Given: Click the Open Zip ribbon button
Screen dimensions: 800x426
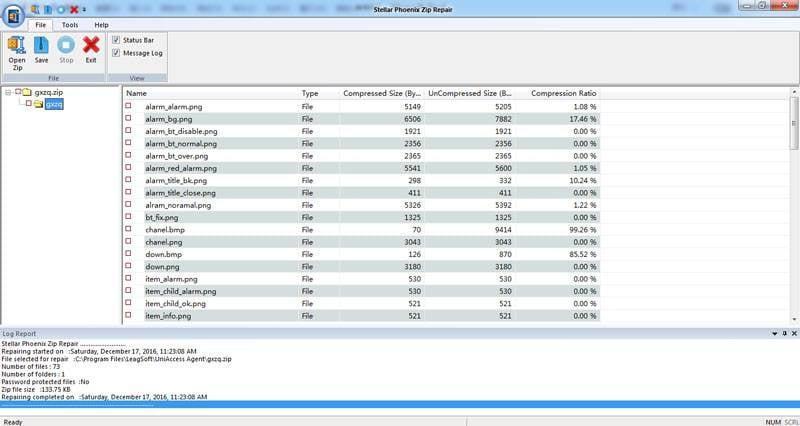Looking at the screenshot, I should tap(17, 49).
